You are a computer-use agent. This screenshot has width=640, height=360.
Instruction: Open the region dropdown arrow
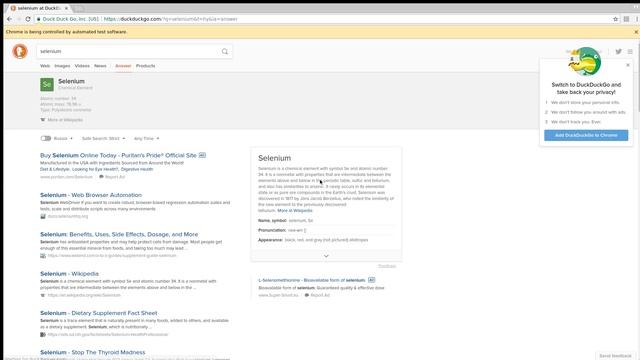coord(71,138)
